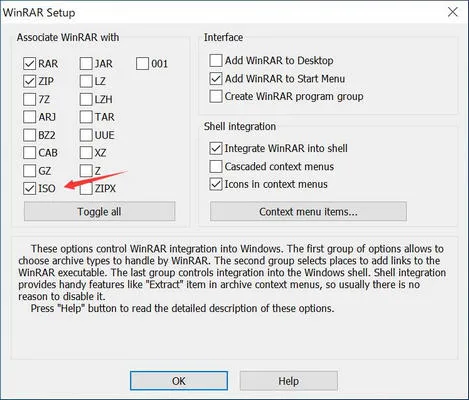Select the GZ checkbox
The height and width of the screenshot is (400, 469).
30,171
